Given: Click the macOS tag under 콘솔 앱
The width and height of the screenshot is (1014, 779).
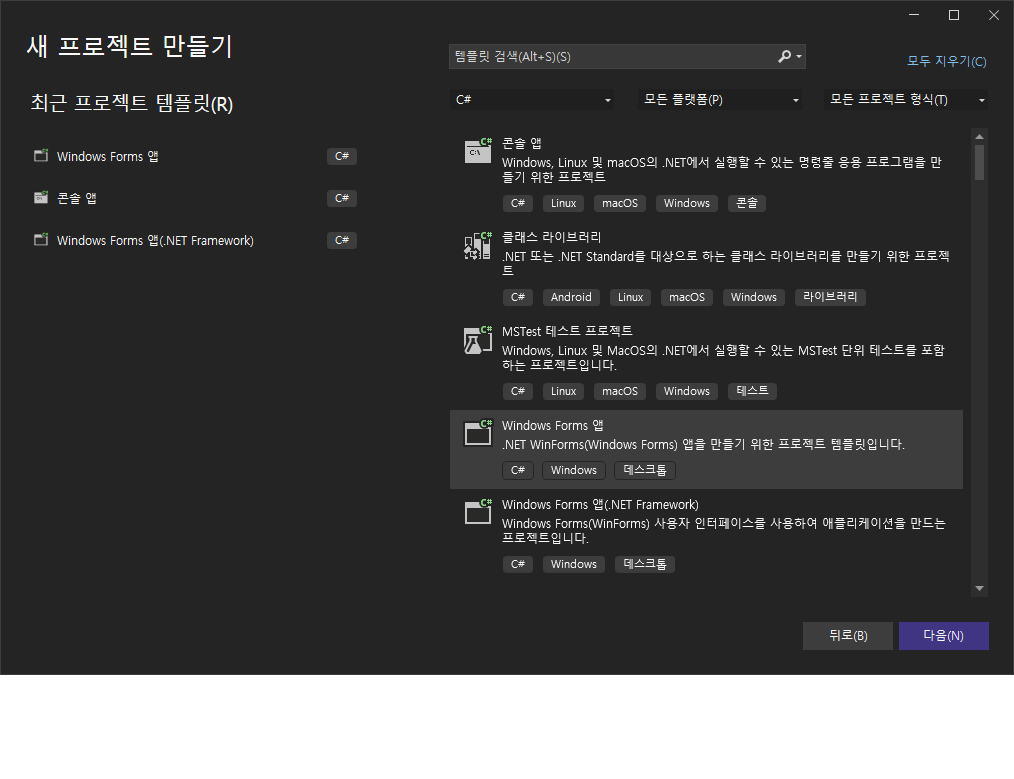Looking at the screenshot, I should coord(620,203).
